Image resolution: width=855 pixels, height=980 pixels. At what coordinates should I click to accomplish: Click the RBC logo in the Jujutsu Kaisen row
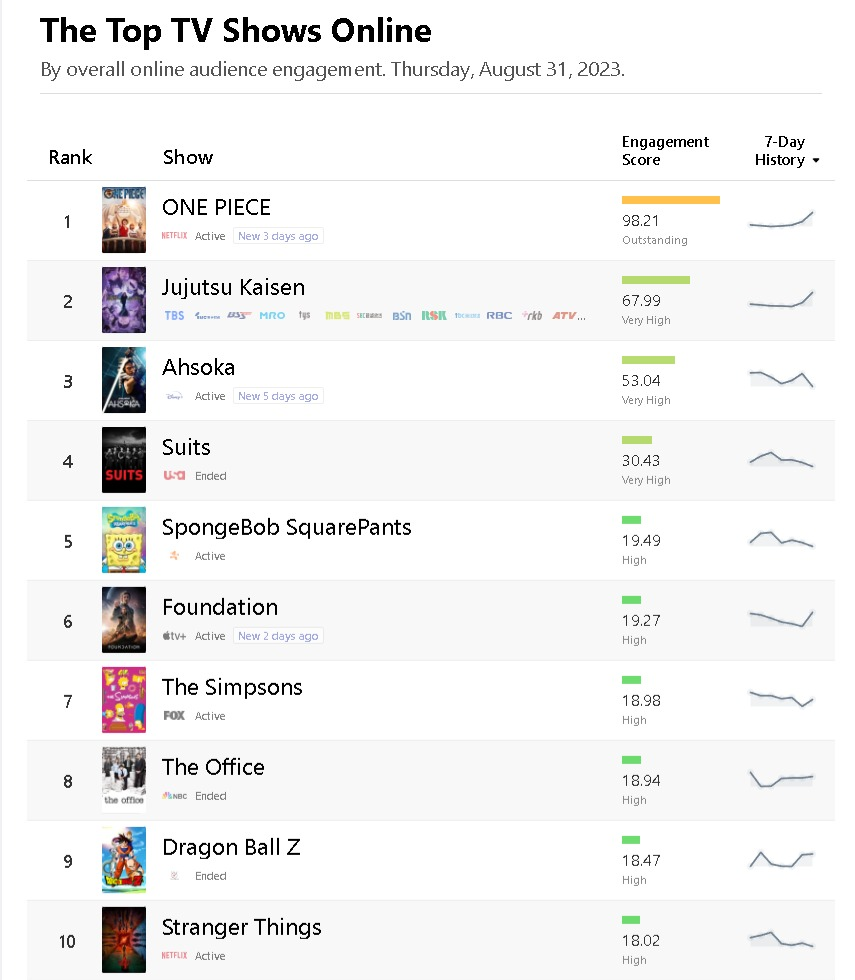[499, 316]
